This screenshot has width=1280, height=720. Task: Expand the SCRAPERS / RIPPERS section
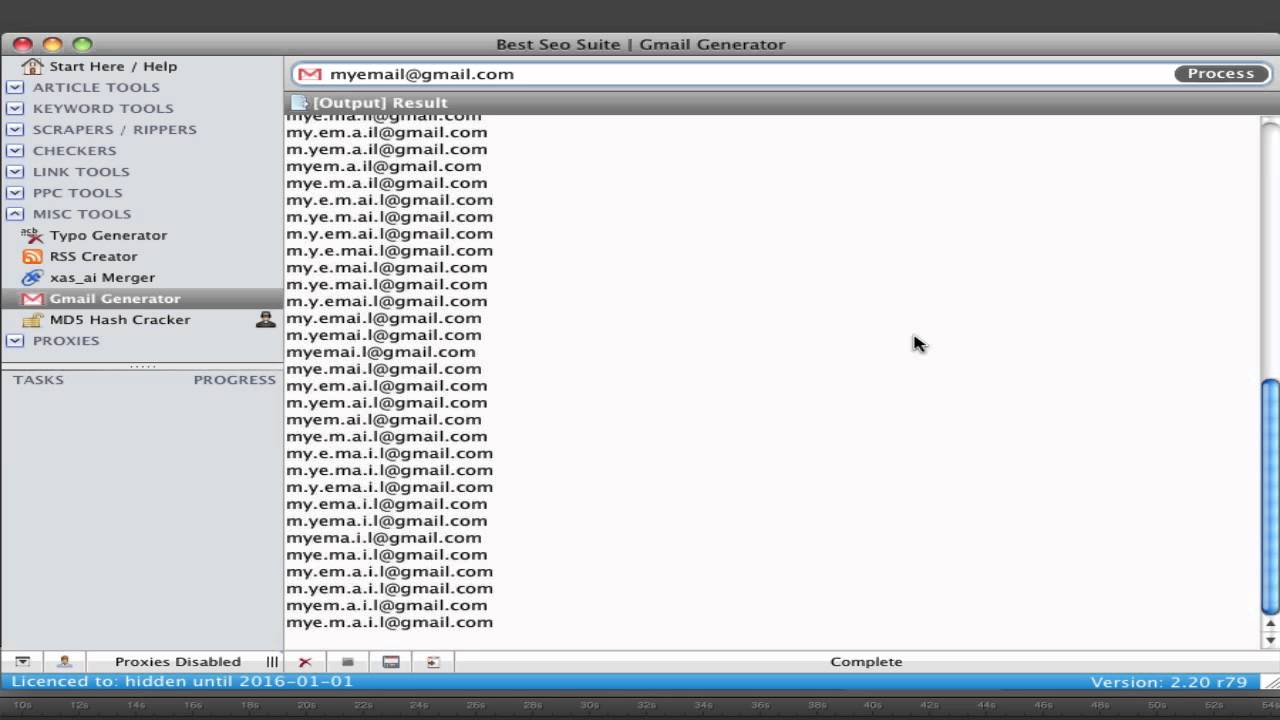pos(15,129)
